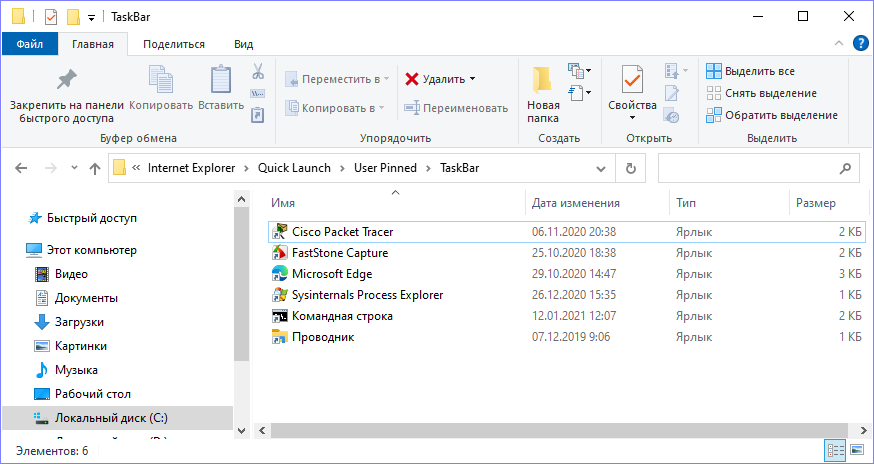
Task: Click the Edit icon in Открыть group
Action: coord(672,94)
